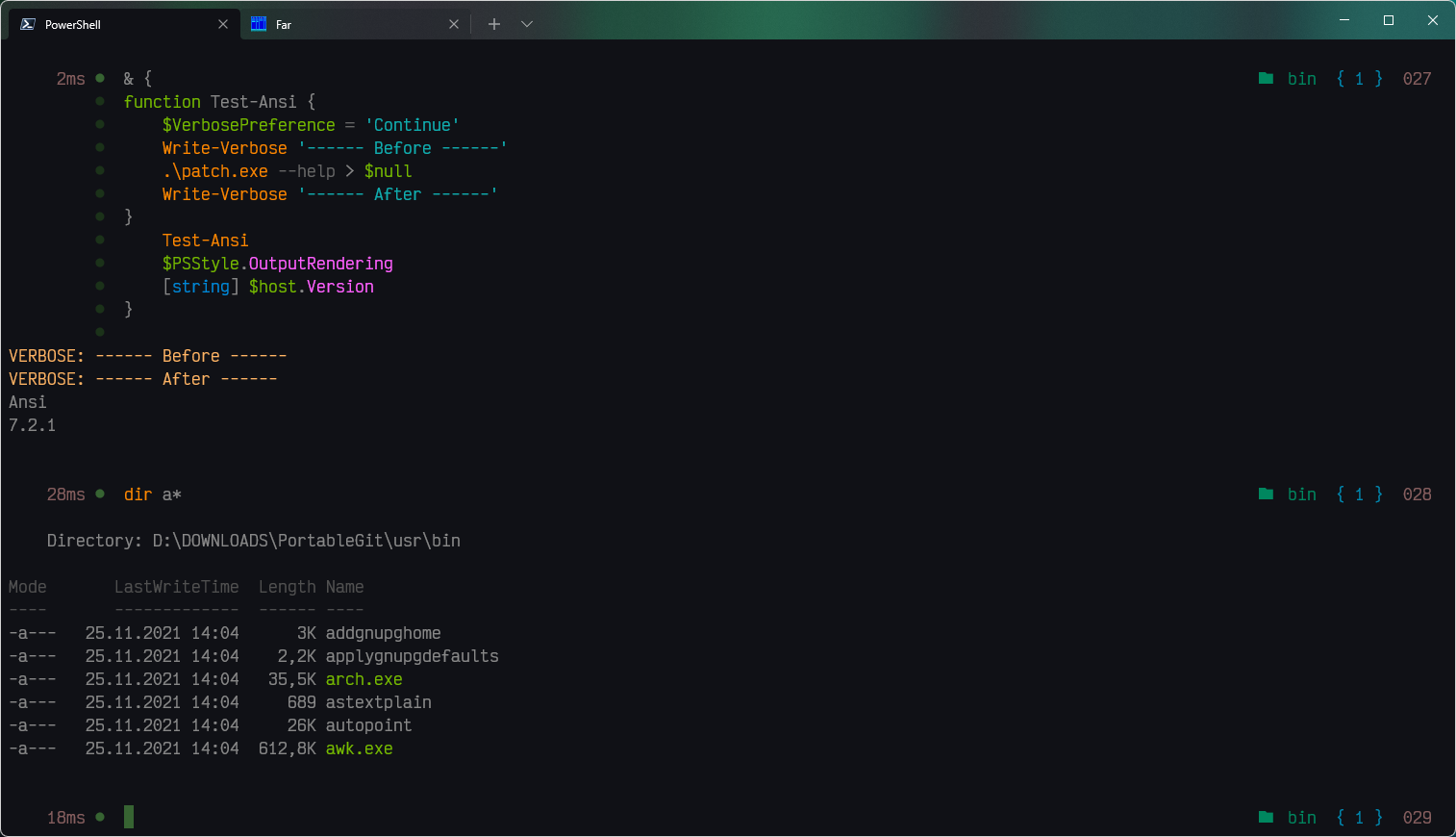This screenshot has width=1456, height=837.
Task: Click the green folder icon beside bin in prompt 027
Action: [x=1267, y=78]
